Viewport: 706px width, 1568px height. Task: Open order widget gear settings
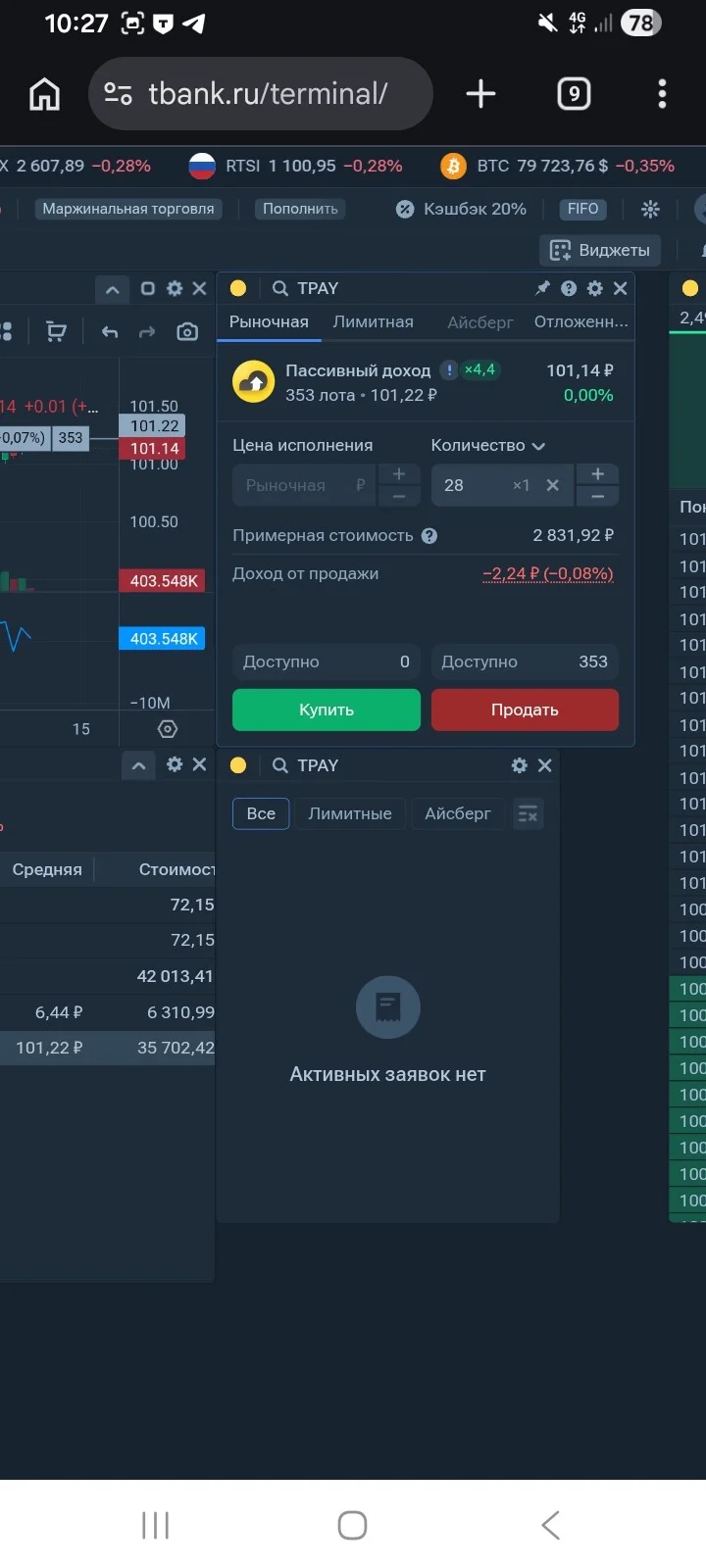click(x=594, y=288)
